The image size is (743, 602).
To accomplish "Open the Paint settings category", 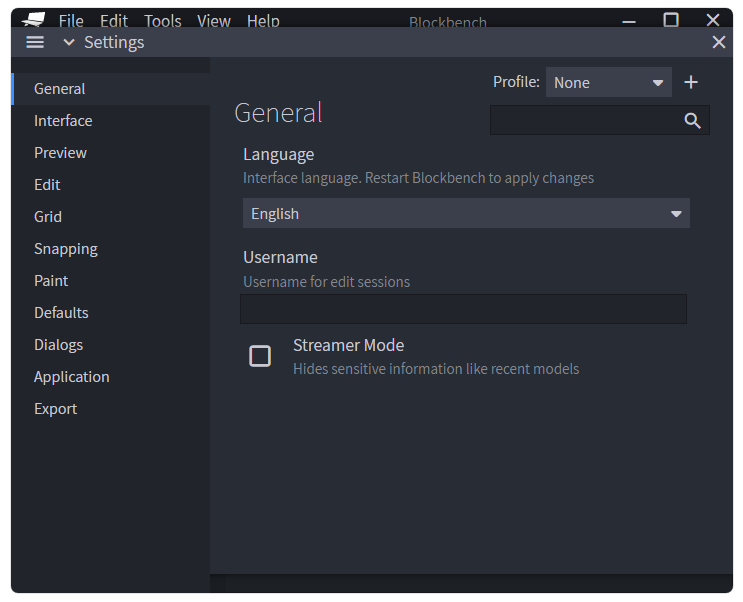I will (51, 281).
